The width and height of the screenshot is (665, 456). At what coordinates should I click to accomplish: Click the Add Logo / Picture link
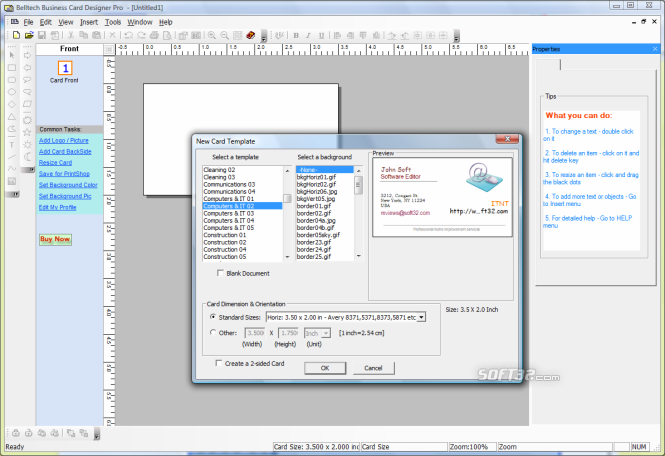pos(64,140)
